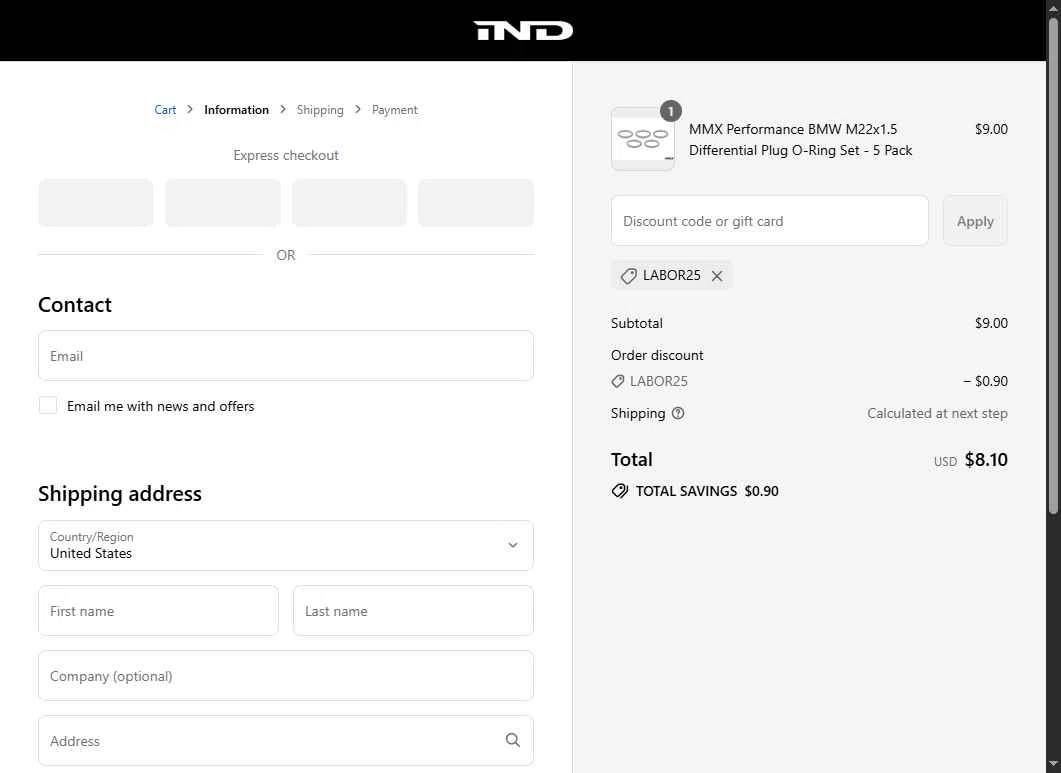
Task: Click the IND logo in header
Action: (x=522, y=30)
